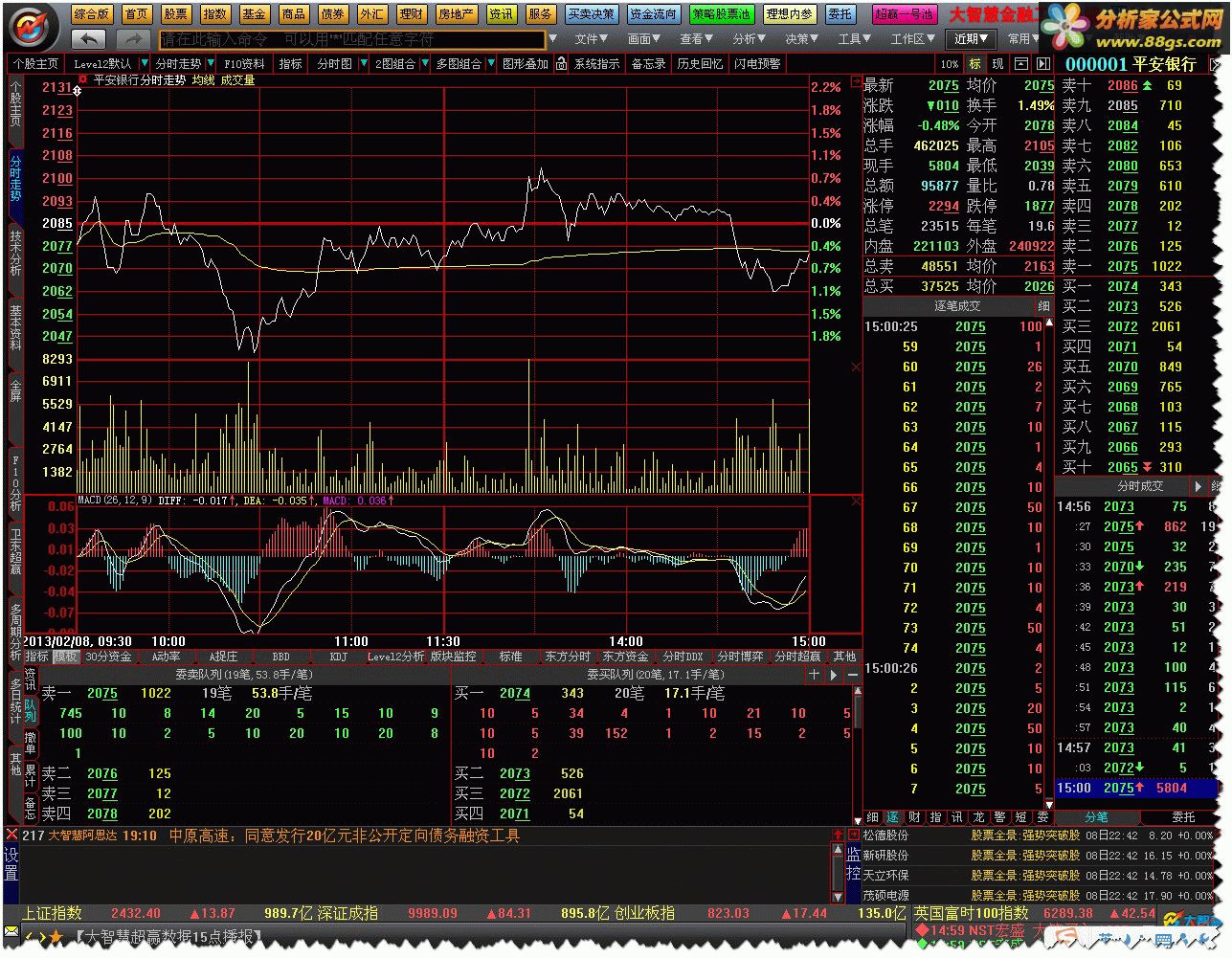The width and height of the screenshot is (1232, 958).
Task: Click the small chart gear icon by 平安银行分时走势
Action: (x=83, y=79)
